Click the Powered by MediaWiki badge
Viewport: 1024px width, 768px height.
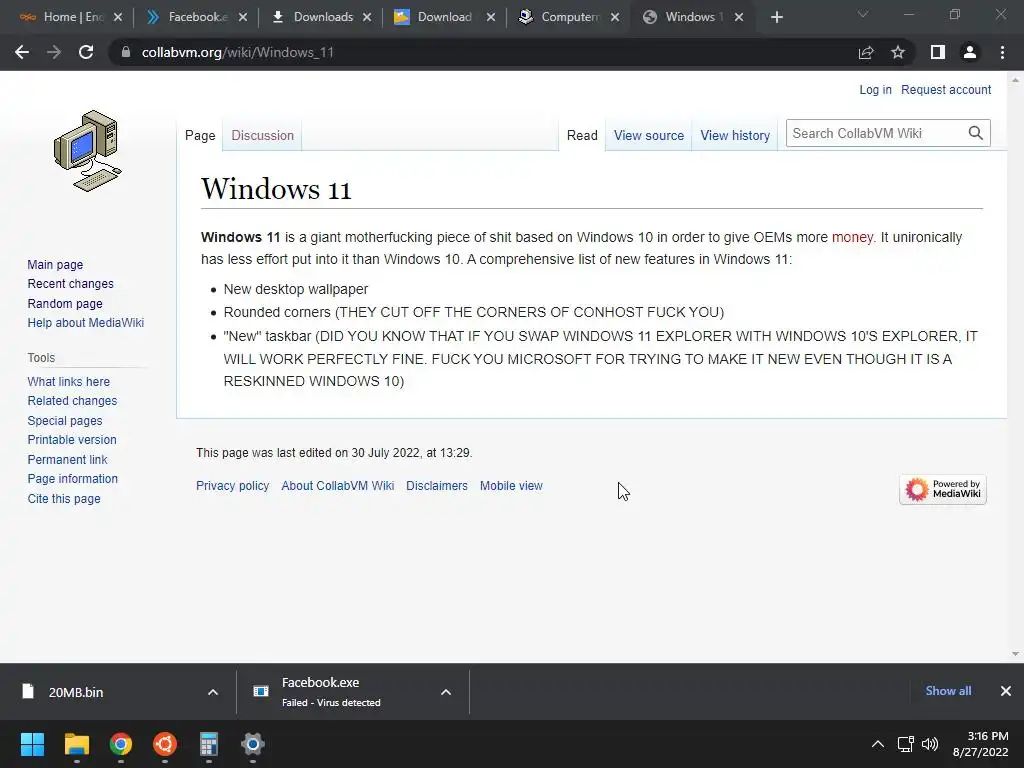(942, 489)
